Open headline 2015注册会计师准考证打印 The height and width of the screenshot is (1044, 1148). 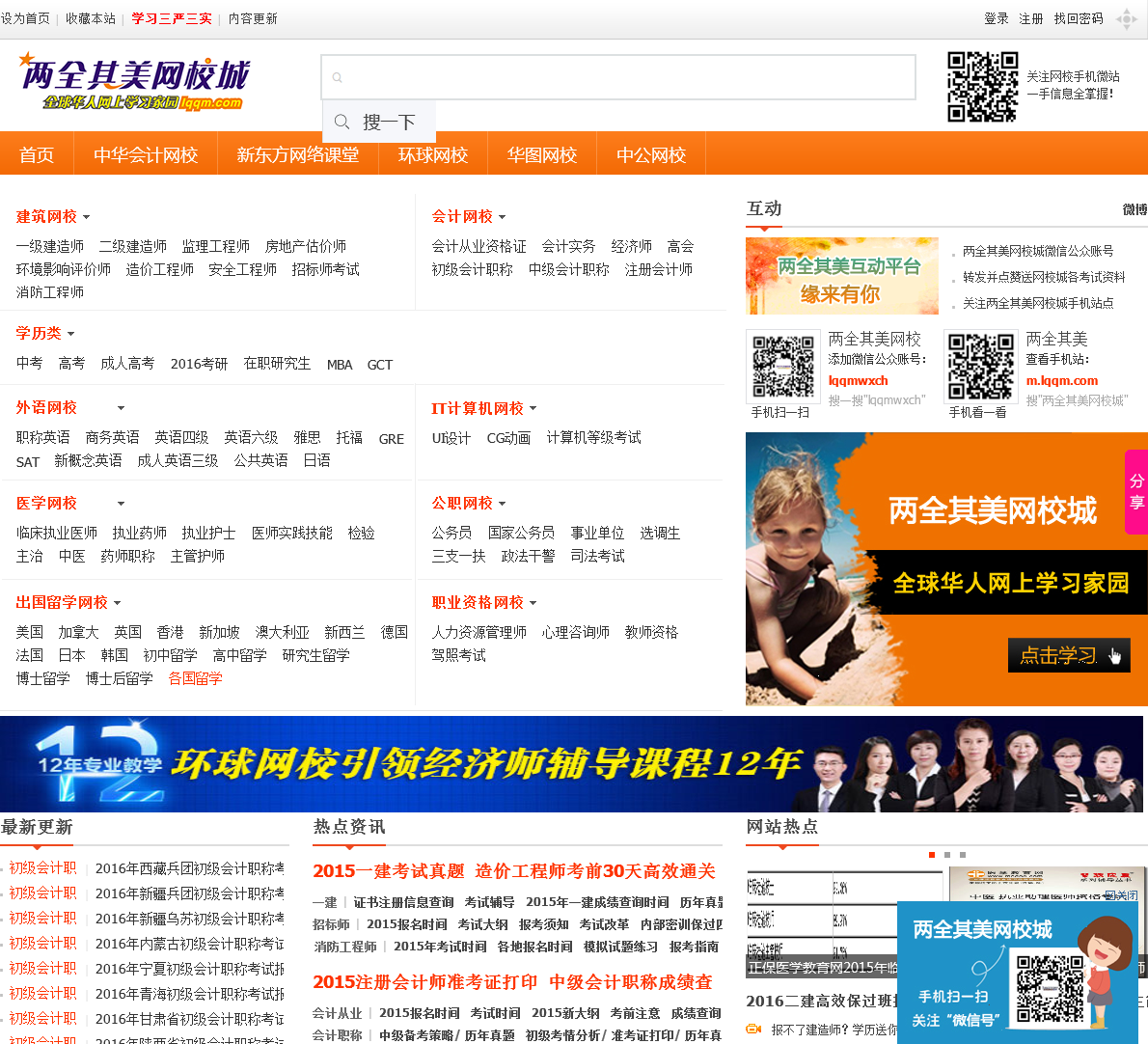coord(425,982)
